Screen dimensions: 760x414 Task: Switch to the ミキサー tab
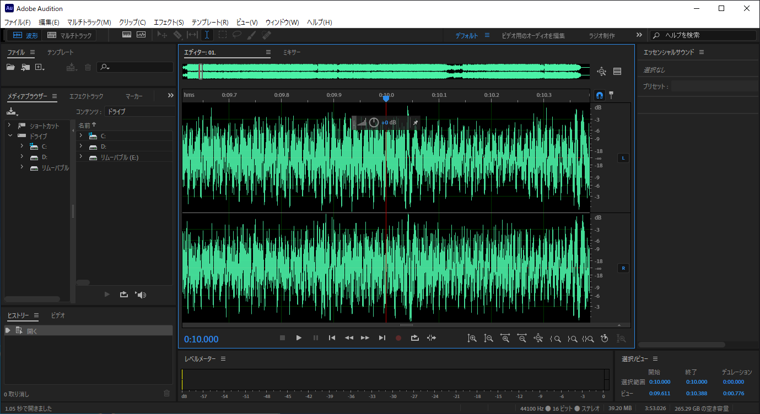pos(292,52)
